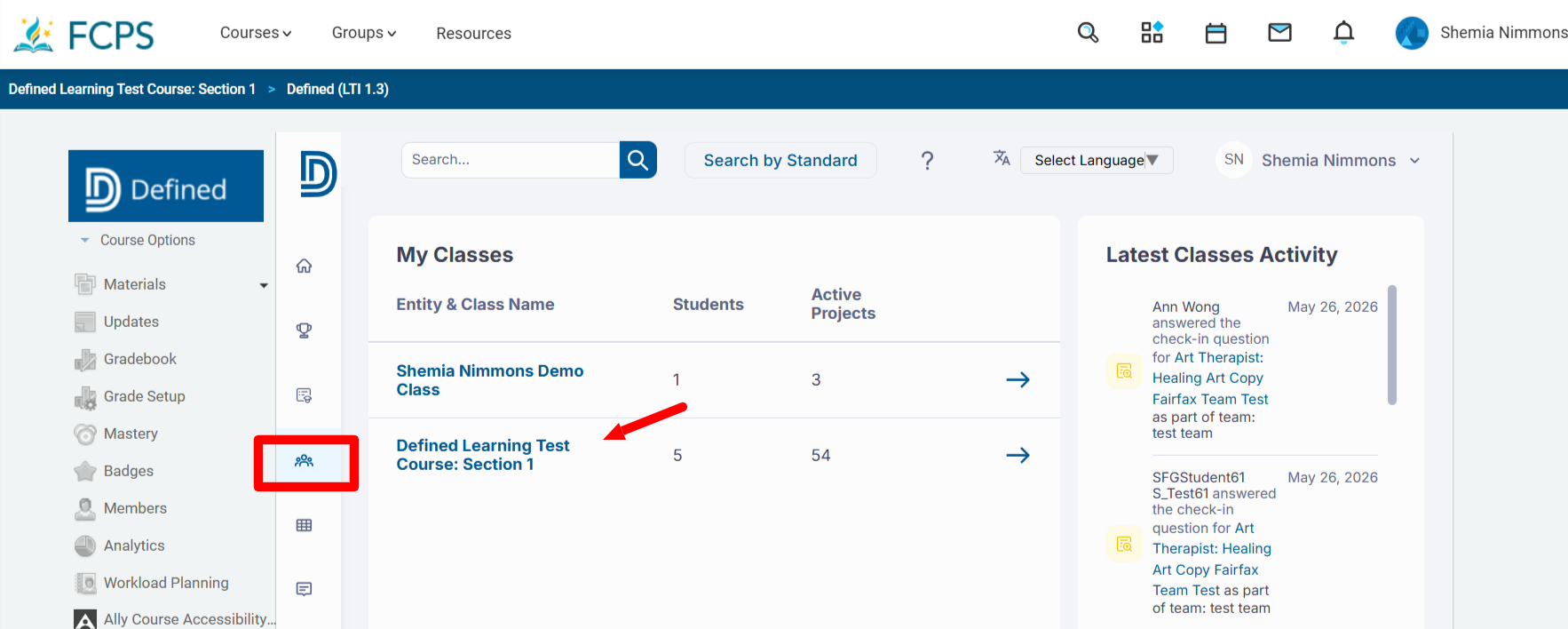Open the chat message icon in sidebar
Image resolution: width=1568 pixels, height=629 pixels.
point(304,589)
